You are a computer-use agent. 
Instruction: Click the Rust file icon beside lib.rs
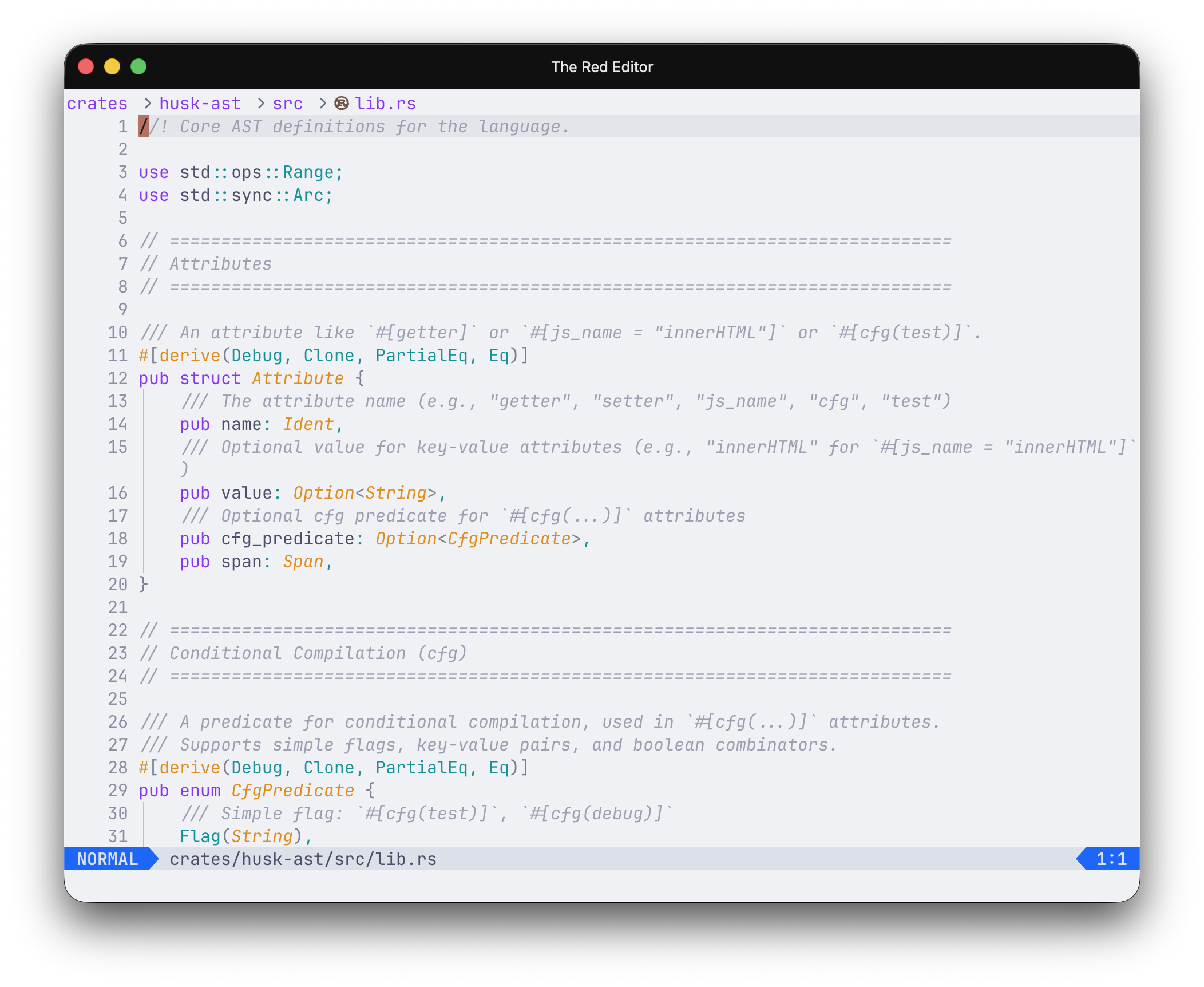coord(341,103)
